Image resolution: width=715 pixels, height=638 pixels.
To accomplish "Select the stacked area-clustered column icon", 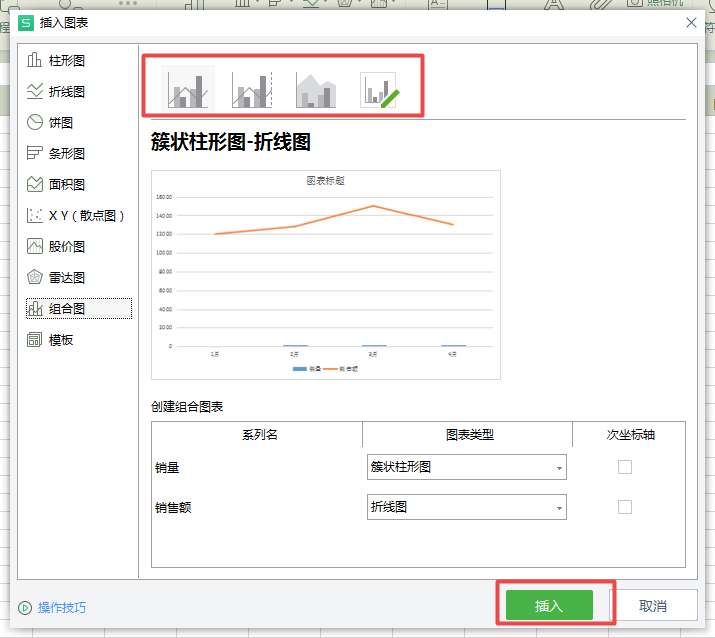I will tap(316, 89).
